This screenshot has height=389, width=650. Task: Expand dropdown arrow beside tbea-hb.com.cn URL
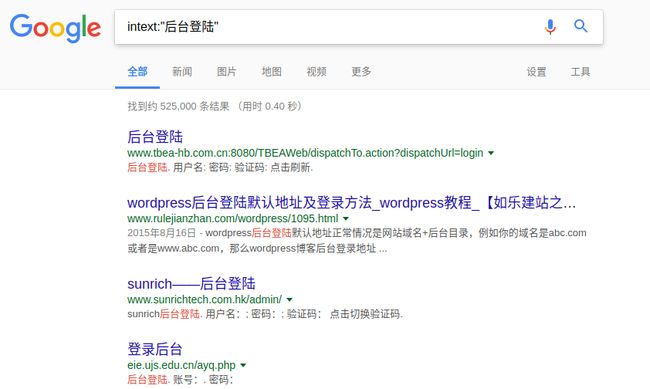491,153
